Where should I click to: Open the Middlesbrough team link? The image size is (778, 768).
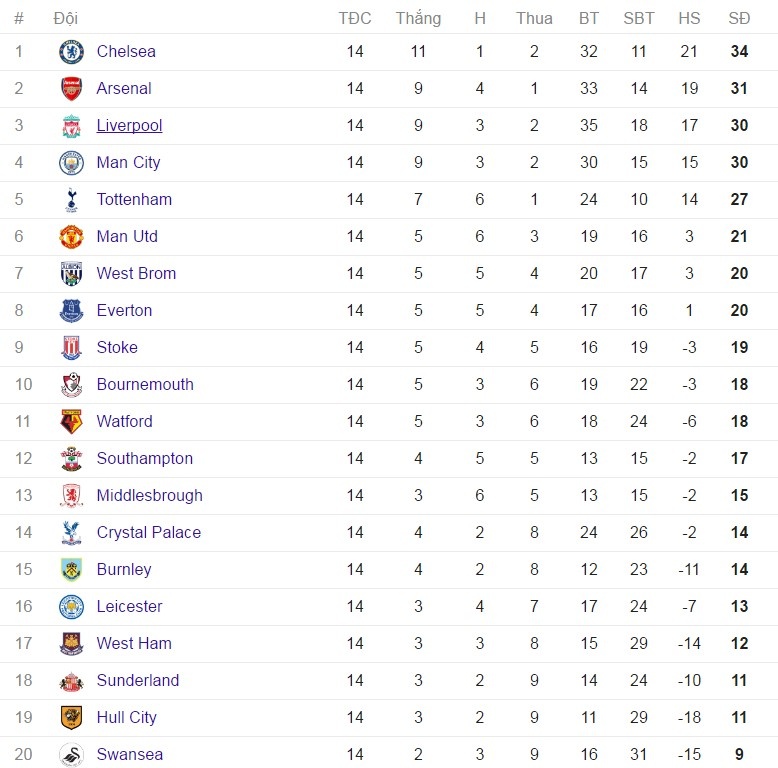coord(149,496)
